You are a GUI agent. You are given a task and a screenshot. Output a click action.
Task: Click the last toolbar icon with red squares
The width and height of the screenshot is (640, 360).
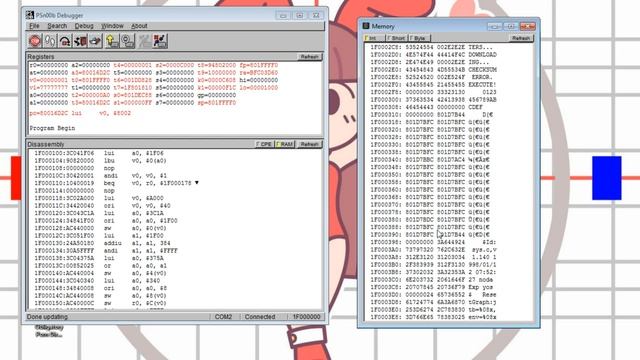click(160, 41)
